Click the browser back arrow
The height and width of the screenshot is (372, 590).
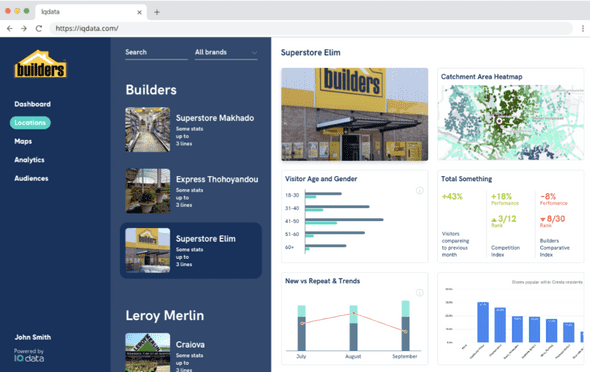tap(10, 29)
